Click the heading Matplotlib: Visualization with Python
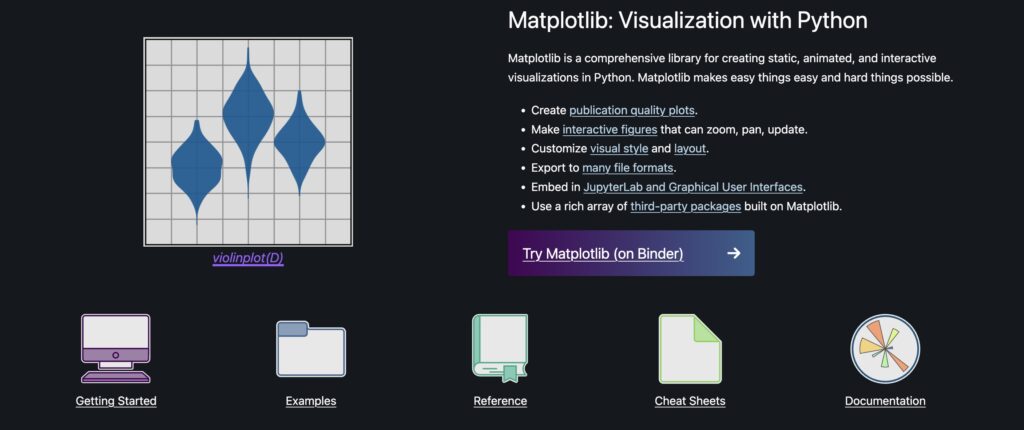This screenshot has width=1024, height=430. (688, 21)
